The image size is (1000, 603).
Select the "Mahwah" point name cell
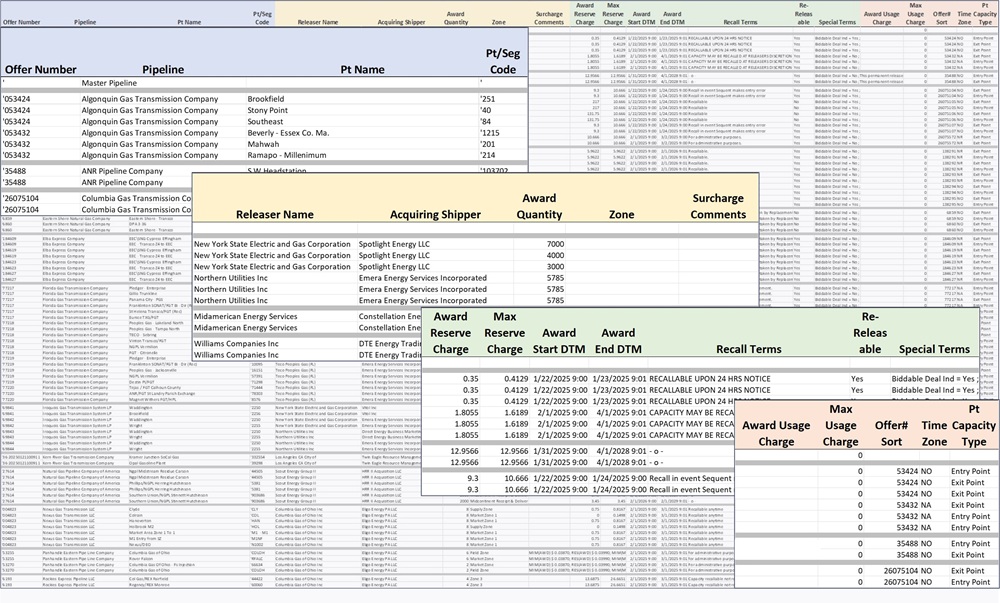click(266, 145)
